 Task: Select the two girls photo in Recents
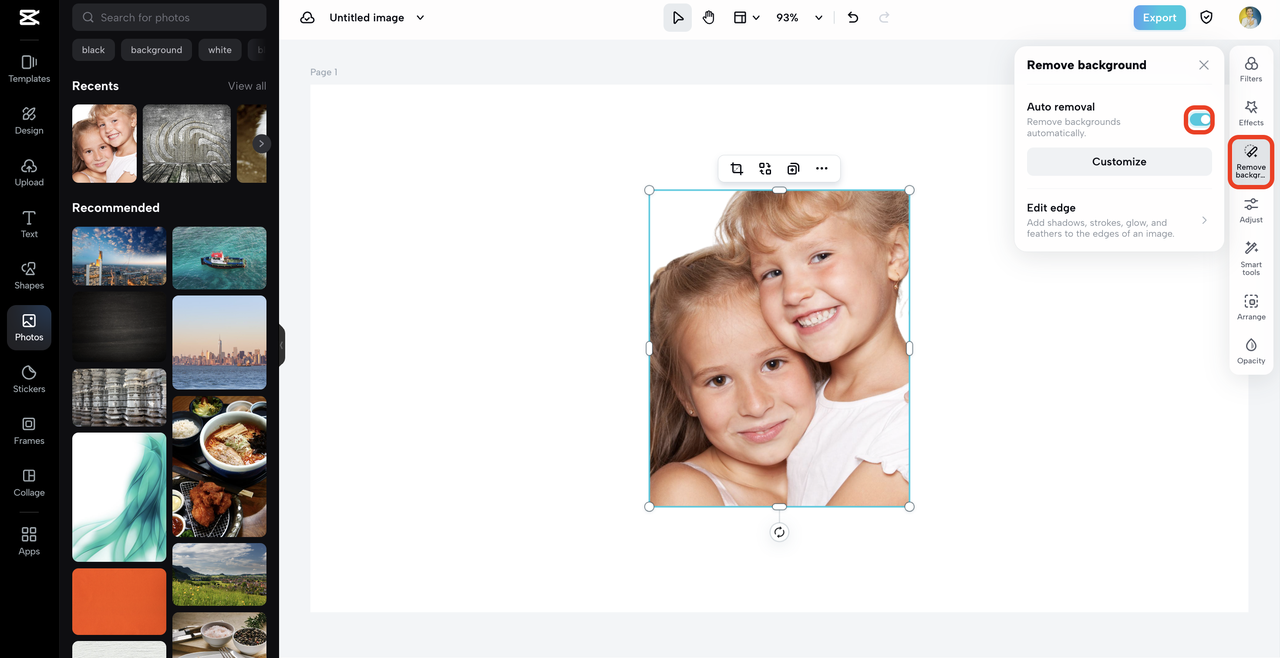(x=104, y=143)
